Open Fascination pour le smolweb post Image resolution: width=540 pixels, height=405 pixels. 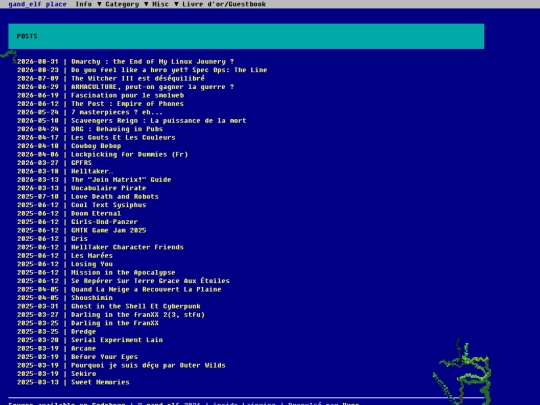pos(127,95)
